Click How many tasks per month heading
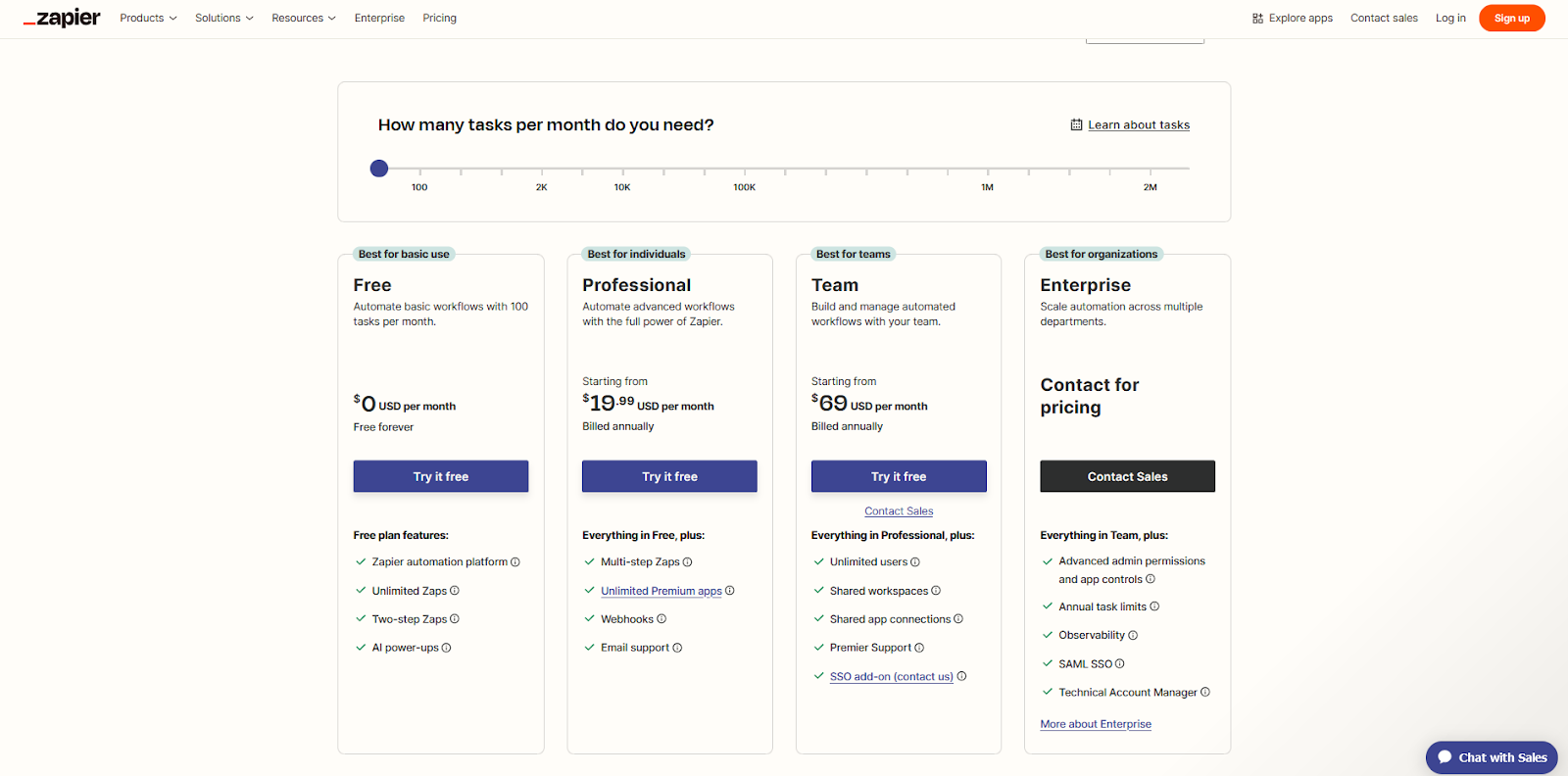Viewport: 1568px width, 776px height. click(x=546, y=125)
